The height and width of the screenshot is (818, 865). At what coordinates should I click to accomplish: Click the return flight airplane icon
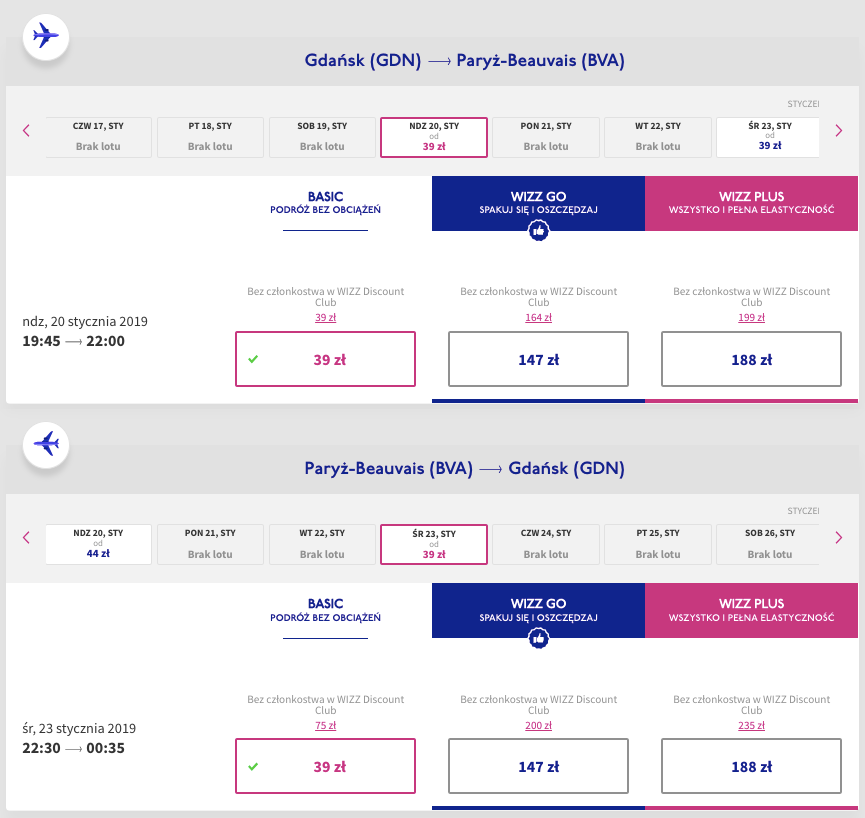click(46, 442)
